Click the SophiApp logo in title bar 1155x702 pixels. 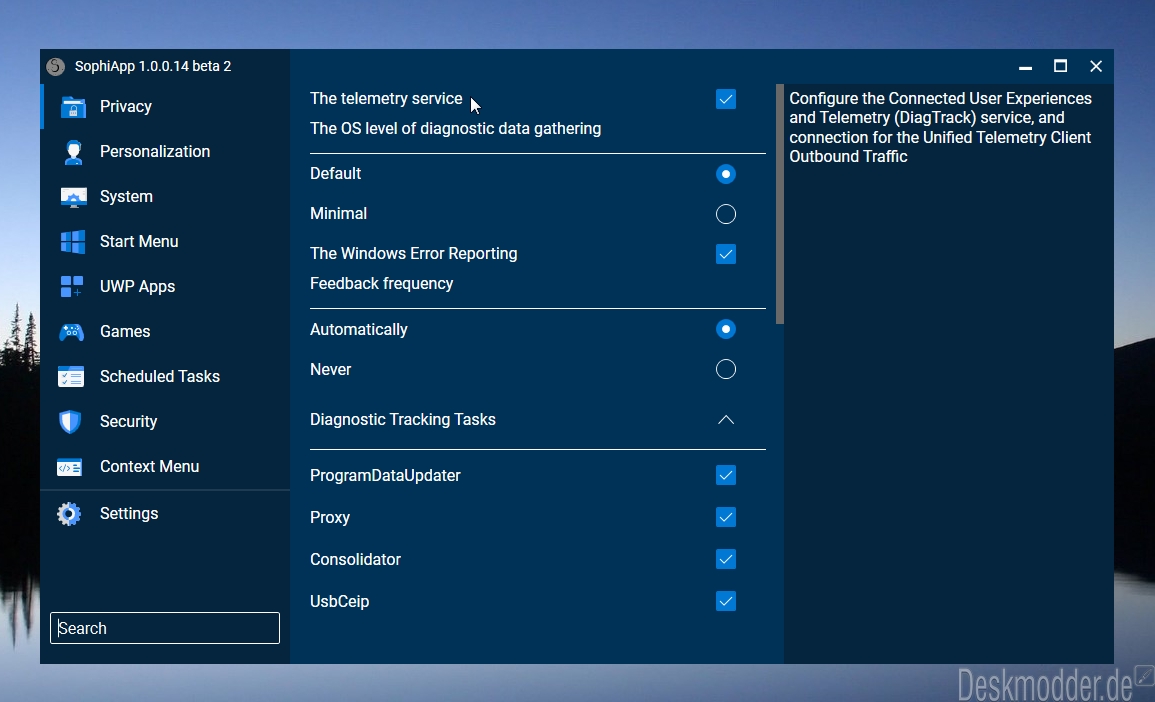click(x=55, y=66)
